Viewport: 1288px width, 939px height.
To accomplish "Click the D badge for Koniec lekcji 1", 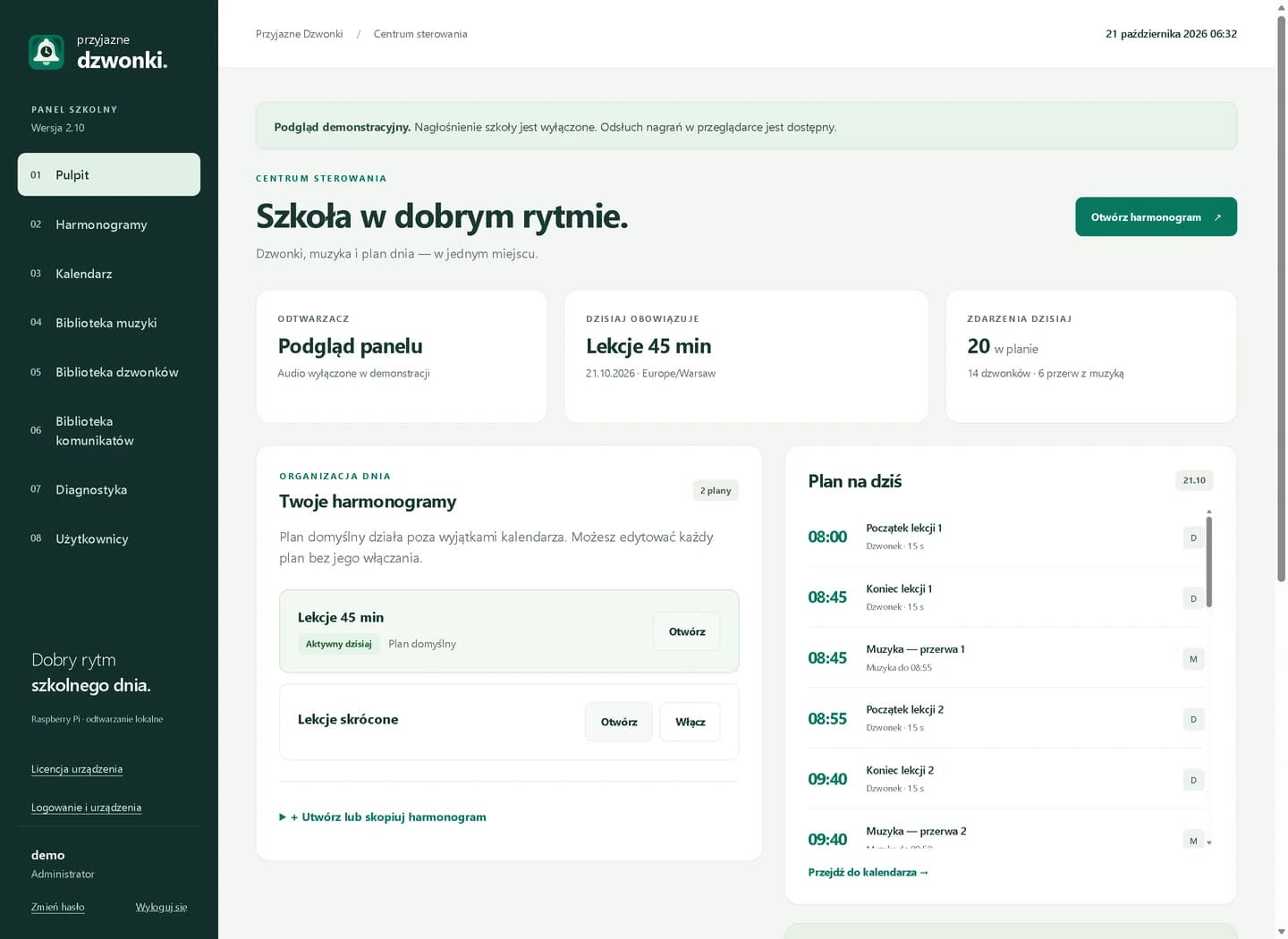I will [1193, 598].
